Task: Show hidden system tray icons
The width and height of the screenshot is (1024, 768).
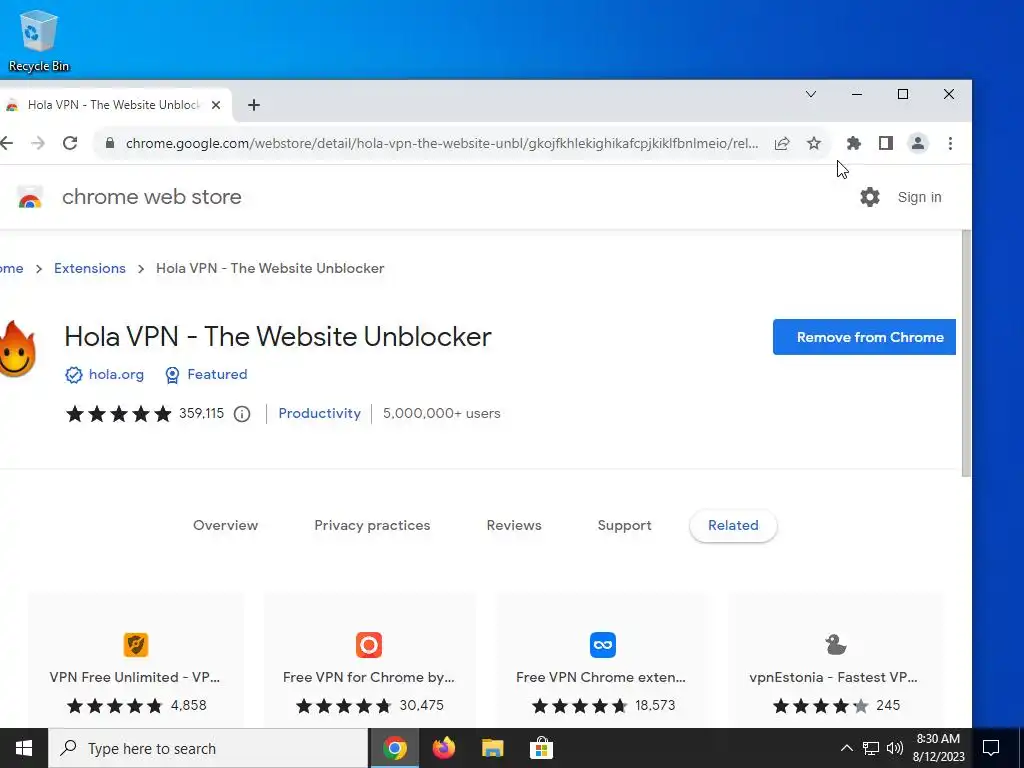Action: click(846, 748)
